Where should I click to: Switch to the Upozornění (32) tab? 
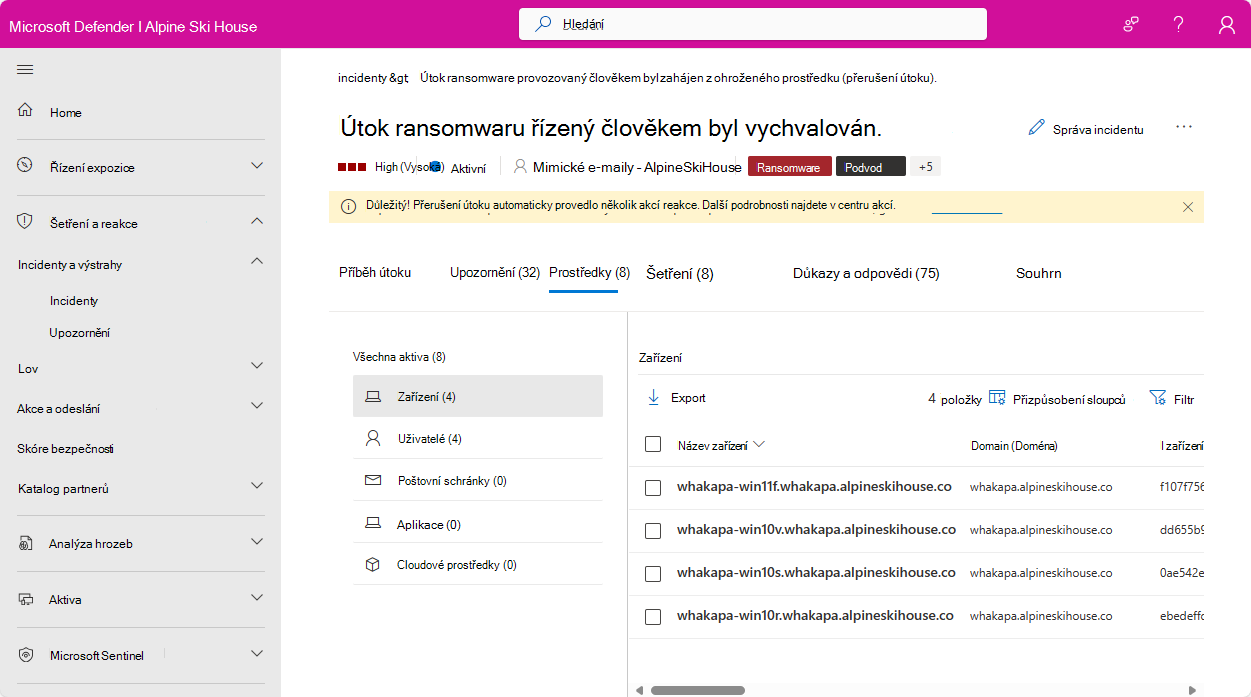(495, 272)
